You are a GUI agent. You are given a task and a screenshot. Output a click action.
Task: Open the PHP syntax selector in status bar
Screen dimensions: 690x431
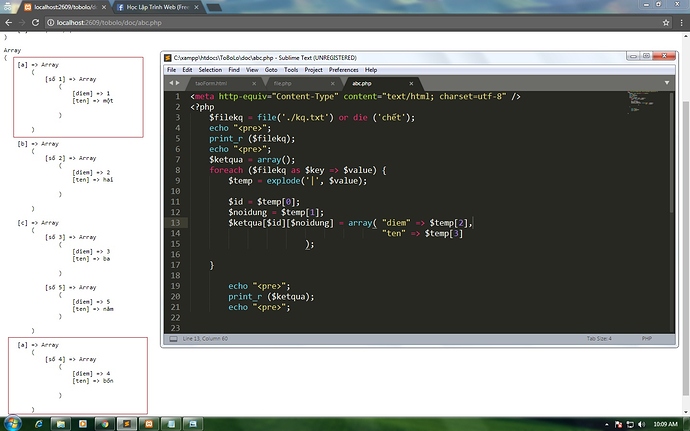point(645,339)
